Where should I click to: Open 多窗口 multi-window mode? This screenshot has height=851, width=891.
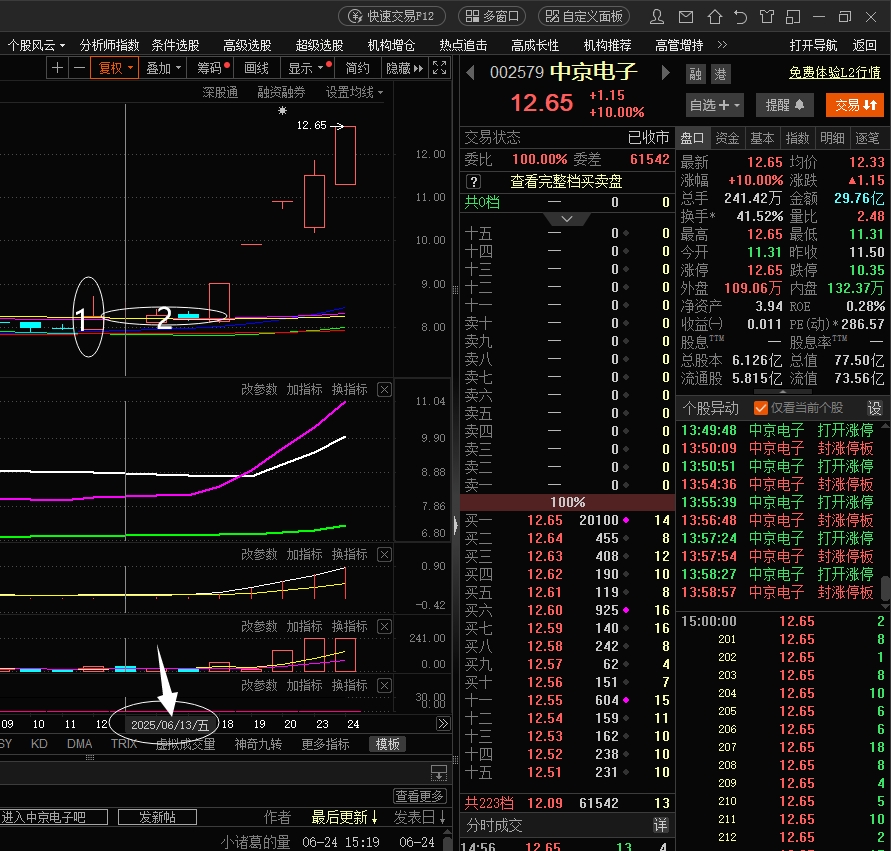pos(492,16)
